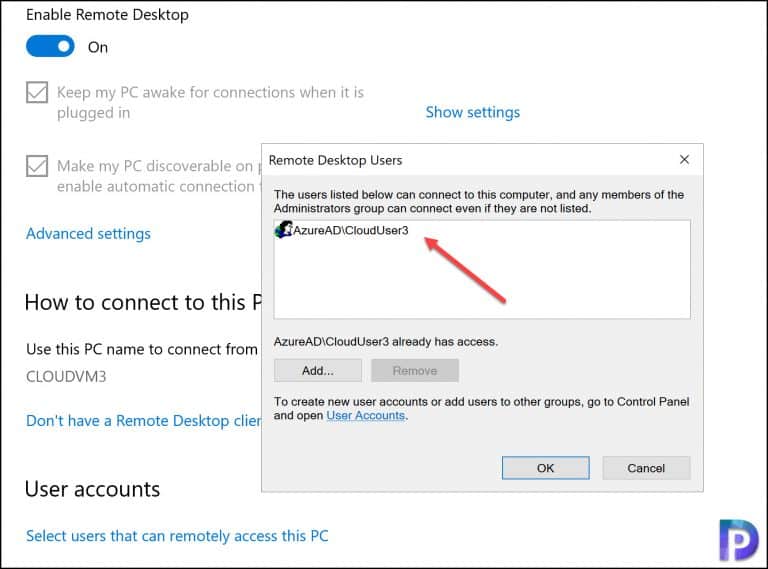Image resolution: width=768 pixels, height=569 pixels.
Task: Click the 'already has access' status text
Action: tap(386, 342)
